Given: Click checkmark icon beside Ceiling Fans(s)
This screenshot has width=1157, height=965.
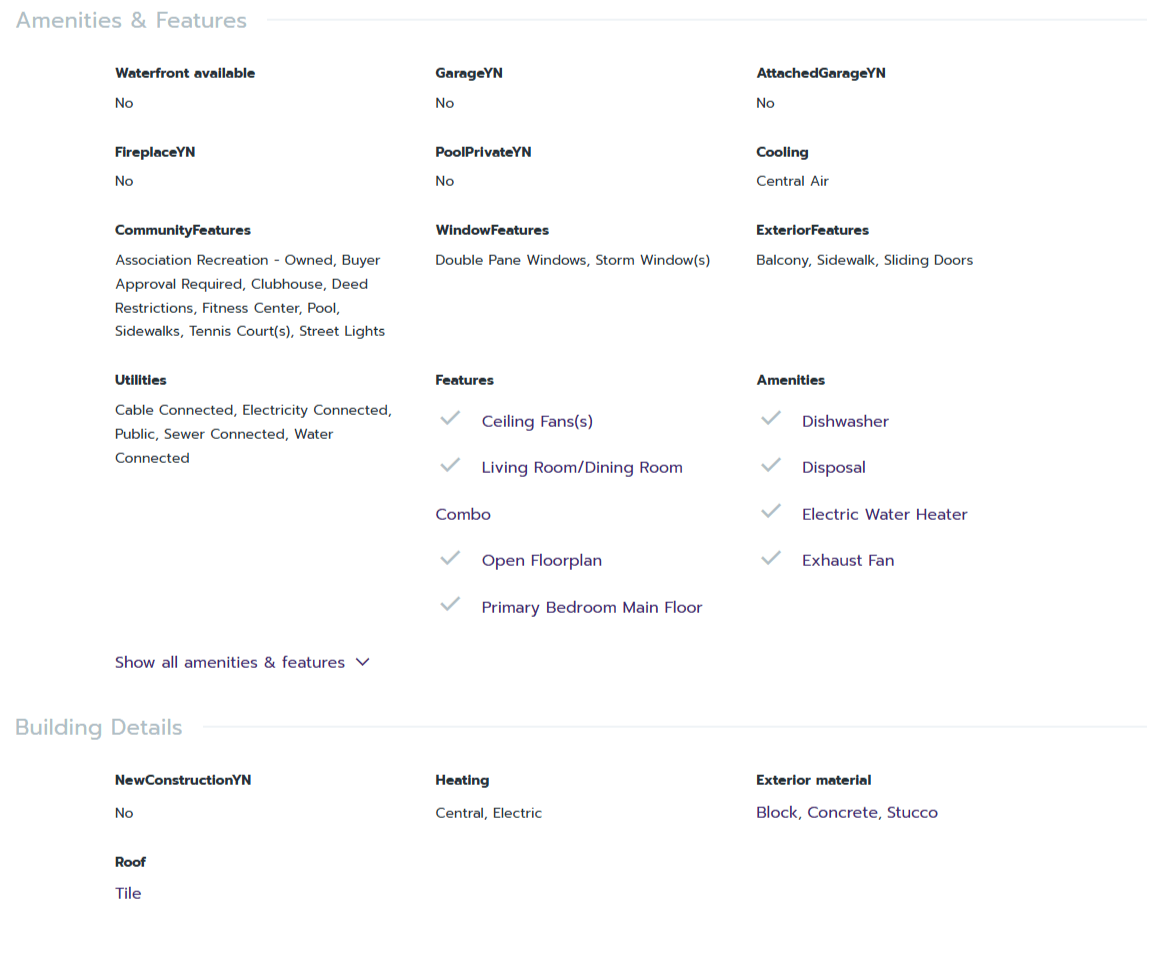Looking at the screenshot, I should 450,418.
